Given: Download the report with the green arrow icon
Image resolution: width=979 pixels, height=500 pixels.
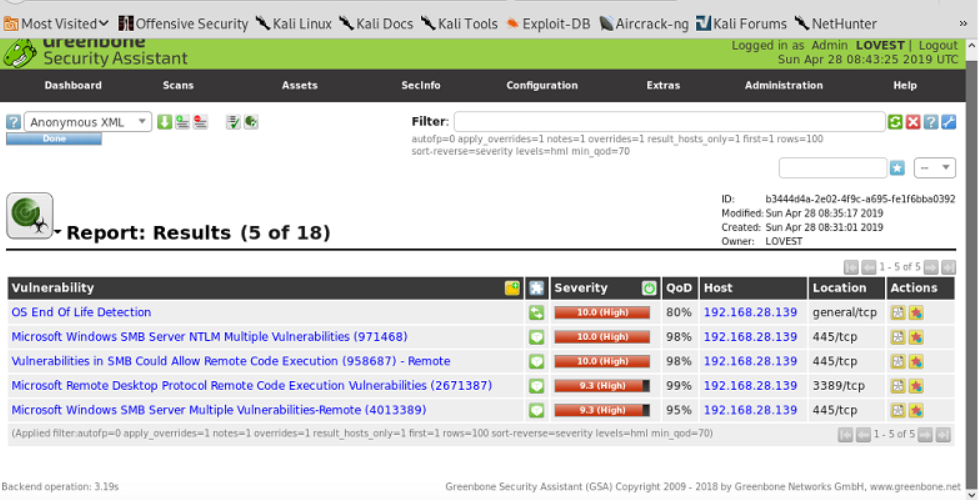Looking at the screenshot, I should pyautogui.click(x=164, y=122).
